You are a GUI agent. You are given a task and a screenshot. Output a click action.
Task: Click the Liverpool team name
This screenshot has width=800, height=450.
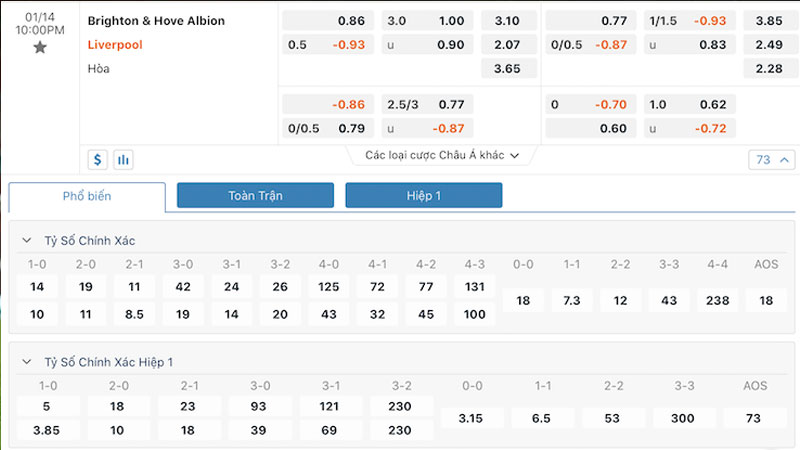tap(117, 44)
